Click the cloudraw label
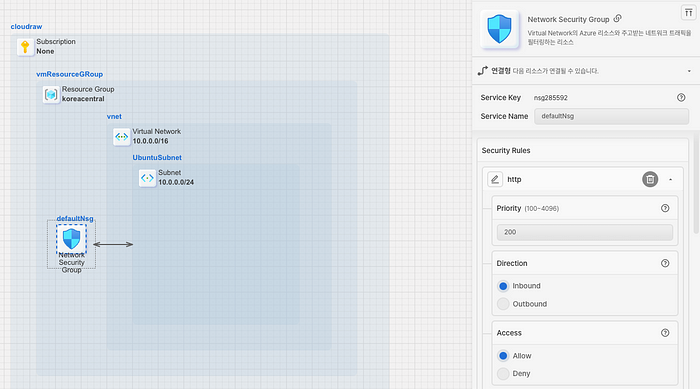 26,27
